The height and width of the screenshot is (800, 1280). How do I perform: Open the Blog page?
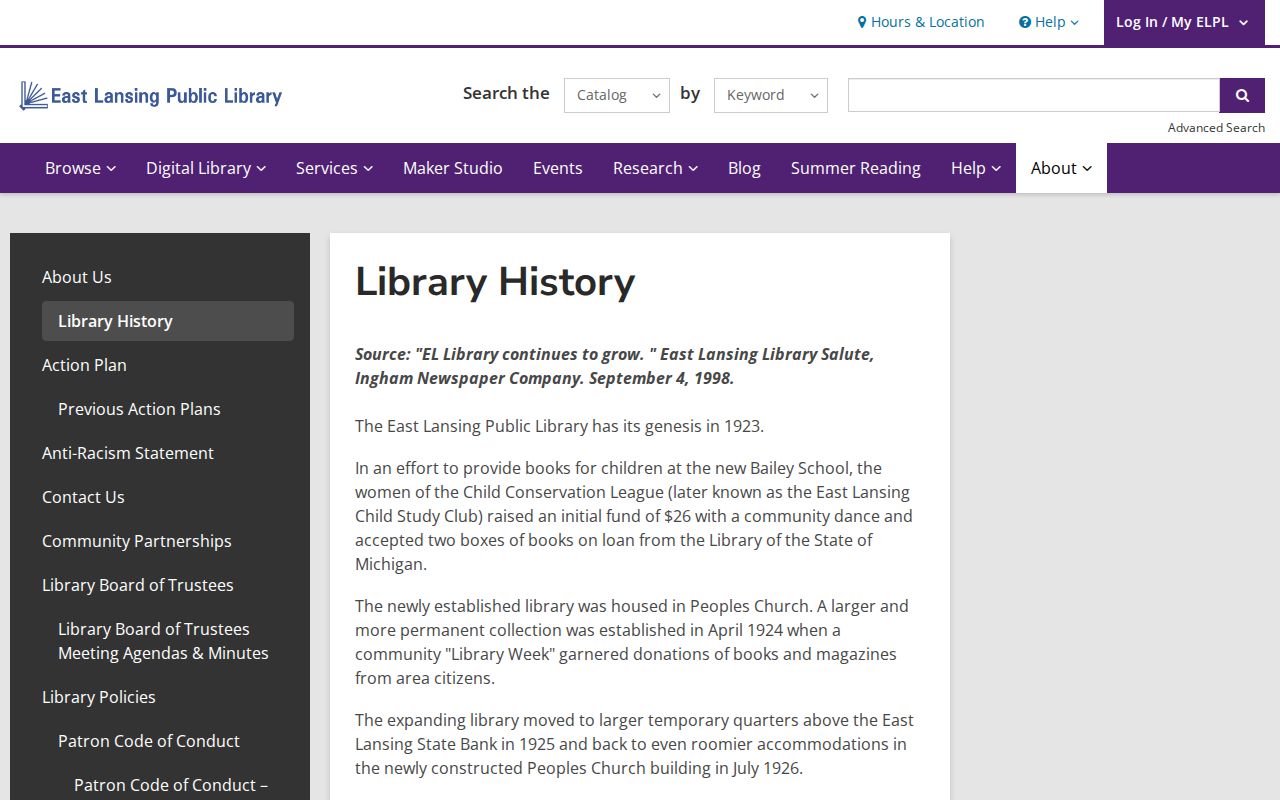(x=744, y=168)
